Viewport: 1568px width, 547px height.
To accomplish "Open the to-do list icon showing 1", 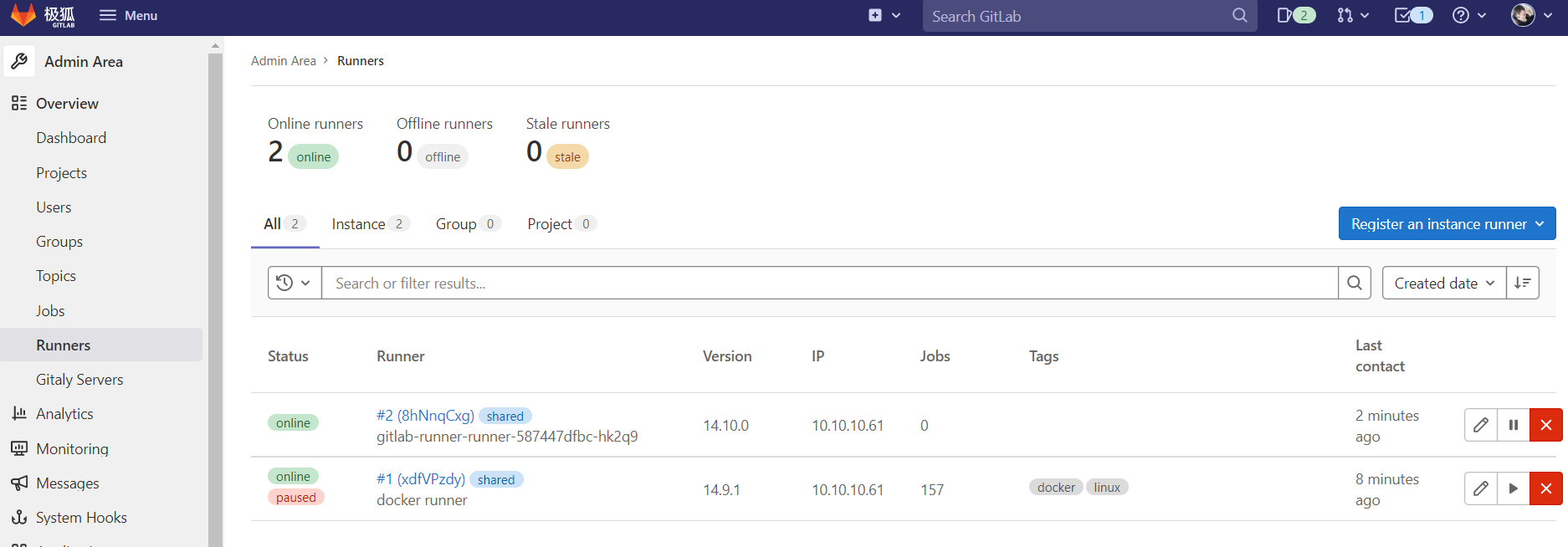I will [1413, 15].
